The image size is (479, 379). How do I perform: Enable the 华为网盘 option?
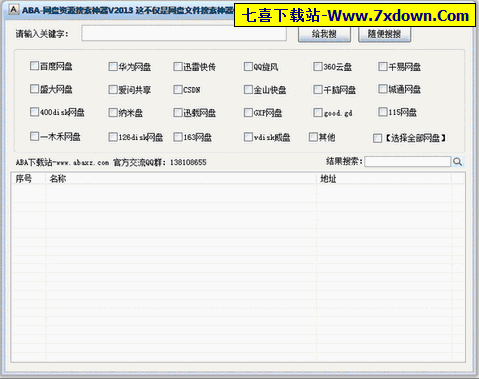(x=113, y=67)
